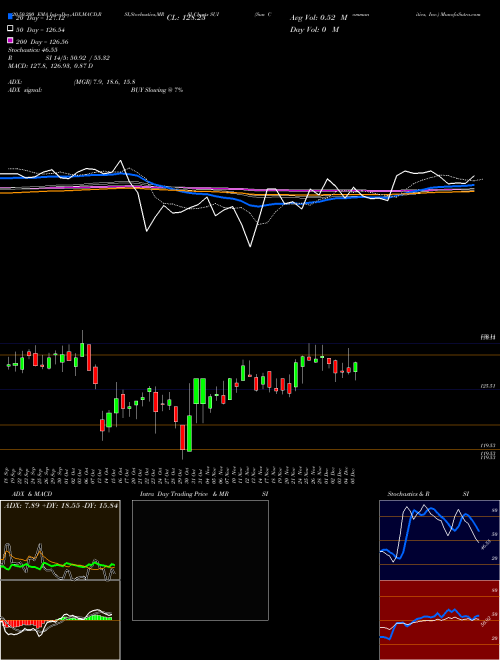Click the magenta 200 Day EMA legend swatch
Image resolution: width=500 pixels, height=660 pixels.
[x=10, y=41]
